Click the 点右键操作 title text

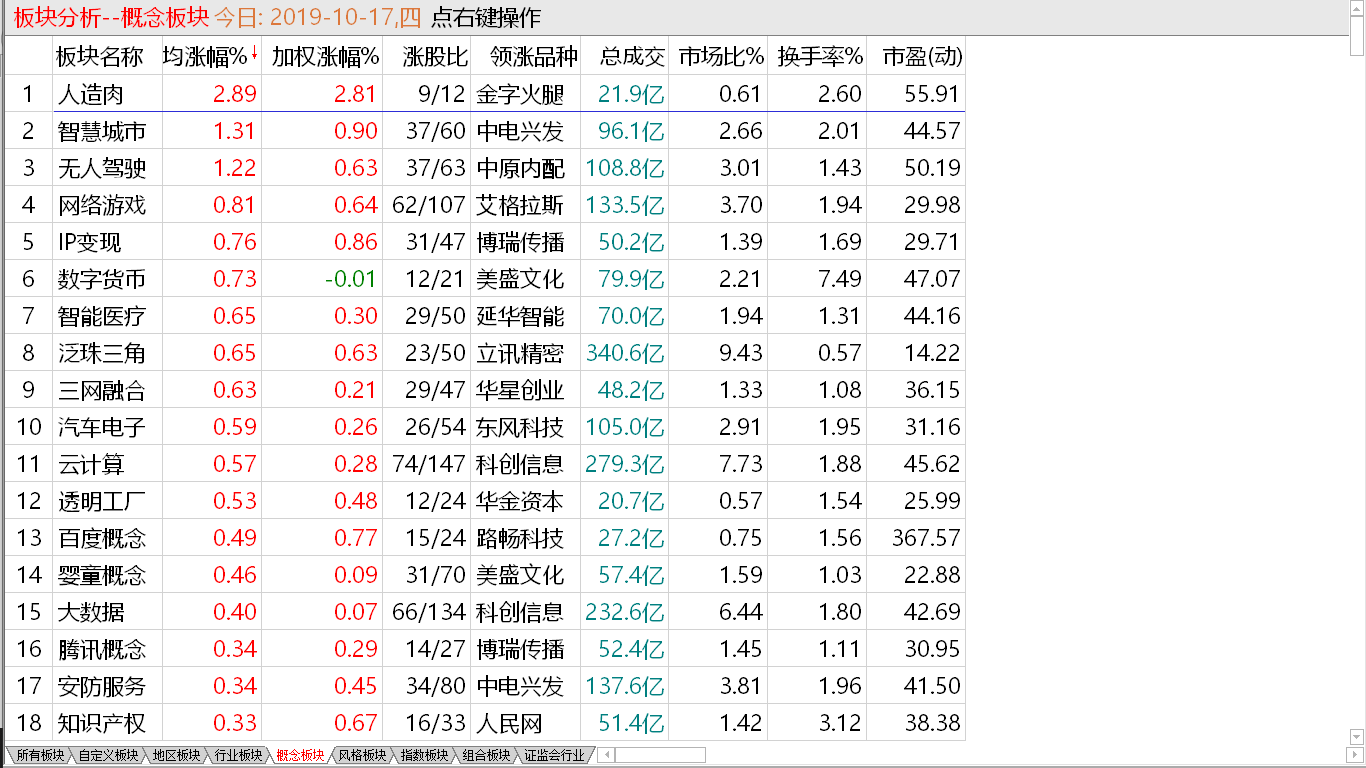coord(485,17)
